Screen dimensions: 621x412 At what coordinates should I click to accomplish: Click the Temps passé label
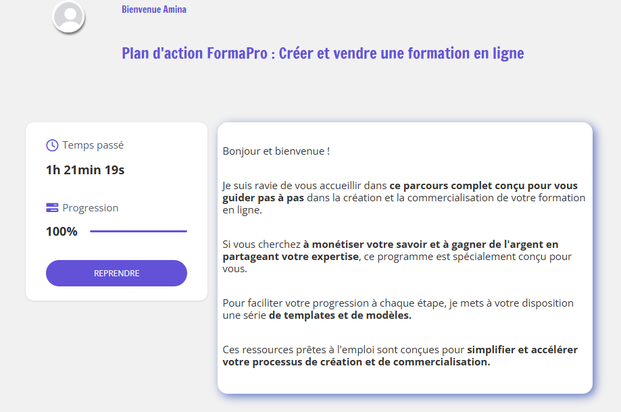[x=93, y=145]
